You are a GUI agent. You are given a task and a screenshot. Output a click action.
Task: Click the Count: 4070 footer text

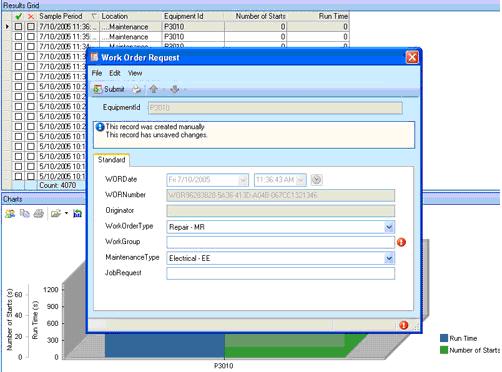coord(58,185)
